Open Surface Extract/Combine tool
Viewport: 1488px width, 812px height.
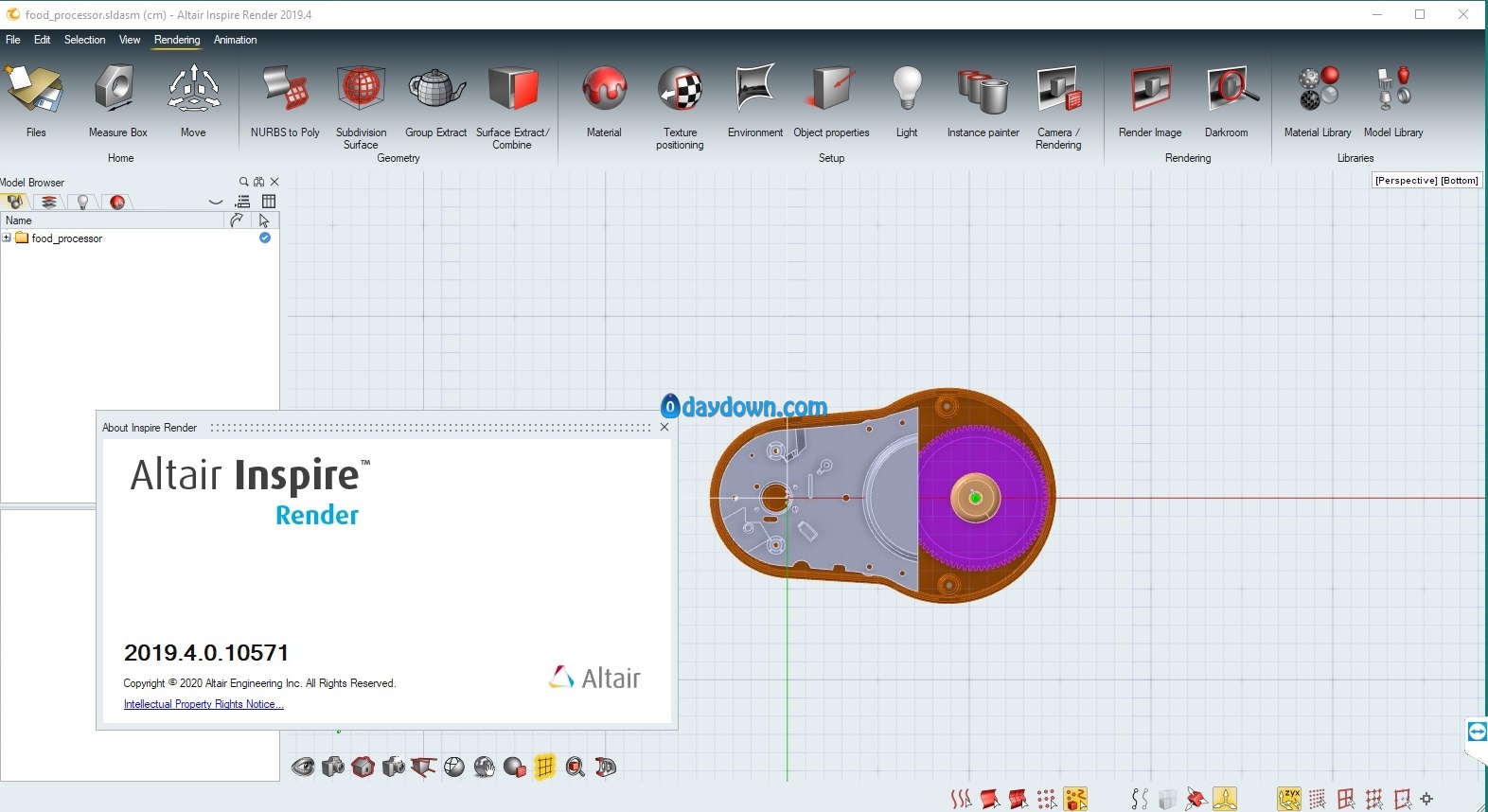[x=512, y=106]
